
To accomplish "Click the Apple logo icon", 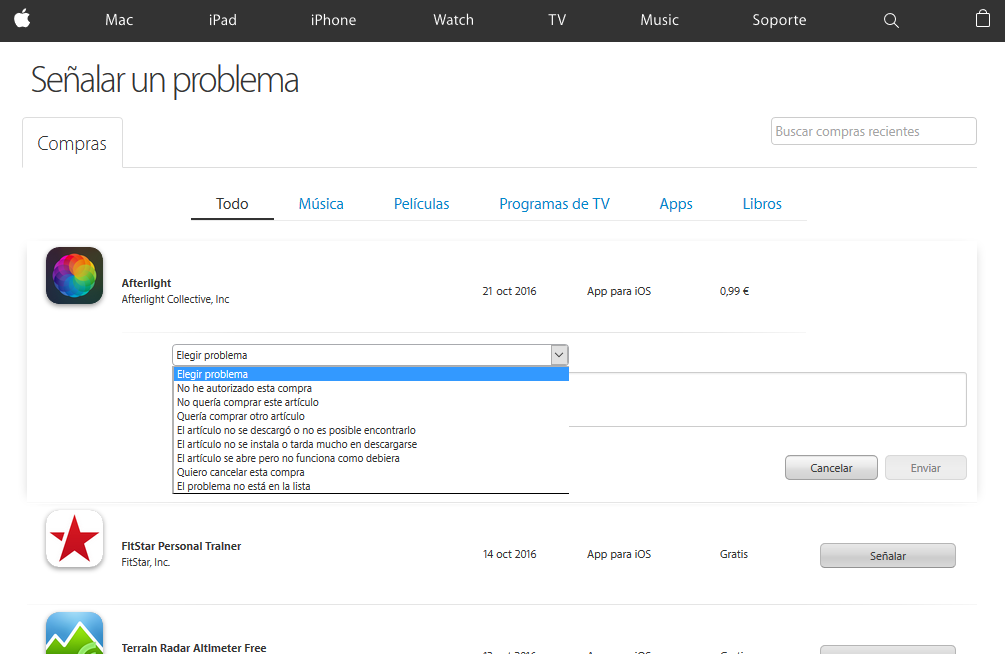I will pos(22,19).
